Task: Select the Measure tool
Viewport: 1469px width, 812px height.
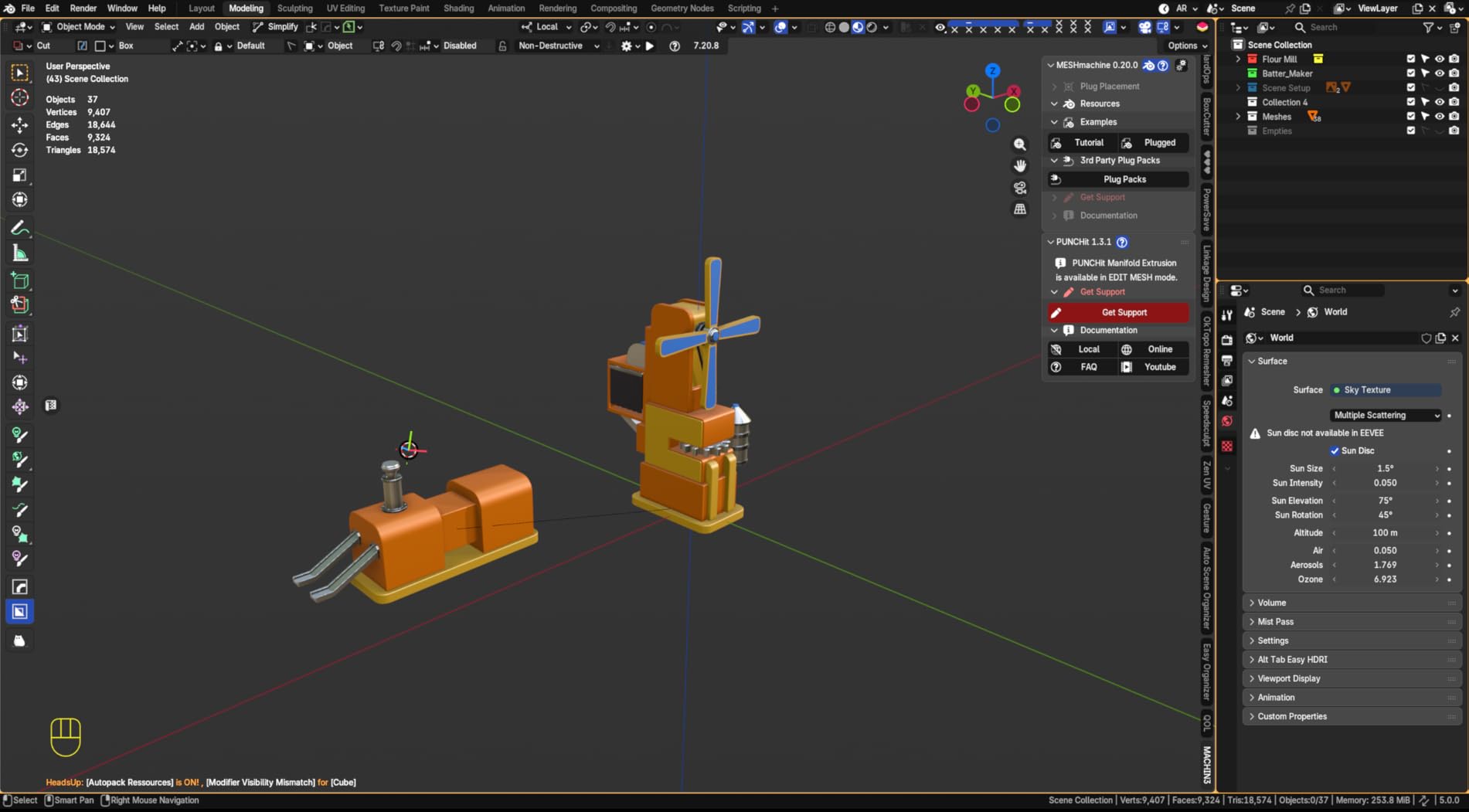Action: coord(20,253)
